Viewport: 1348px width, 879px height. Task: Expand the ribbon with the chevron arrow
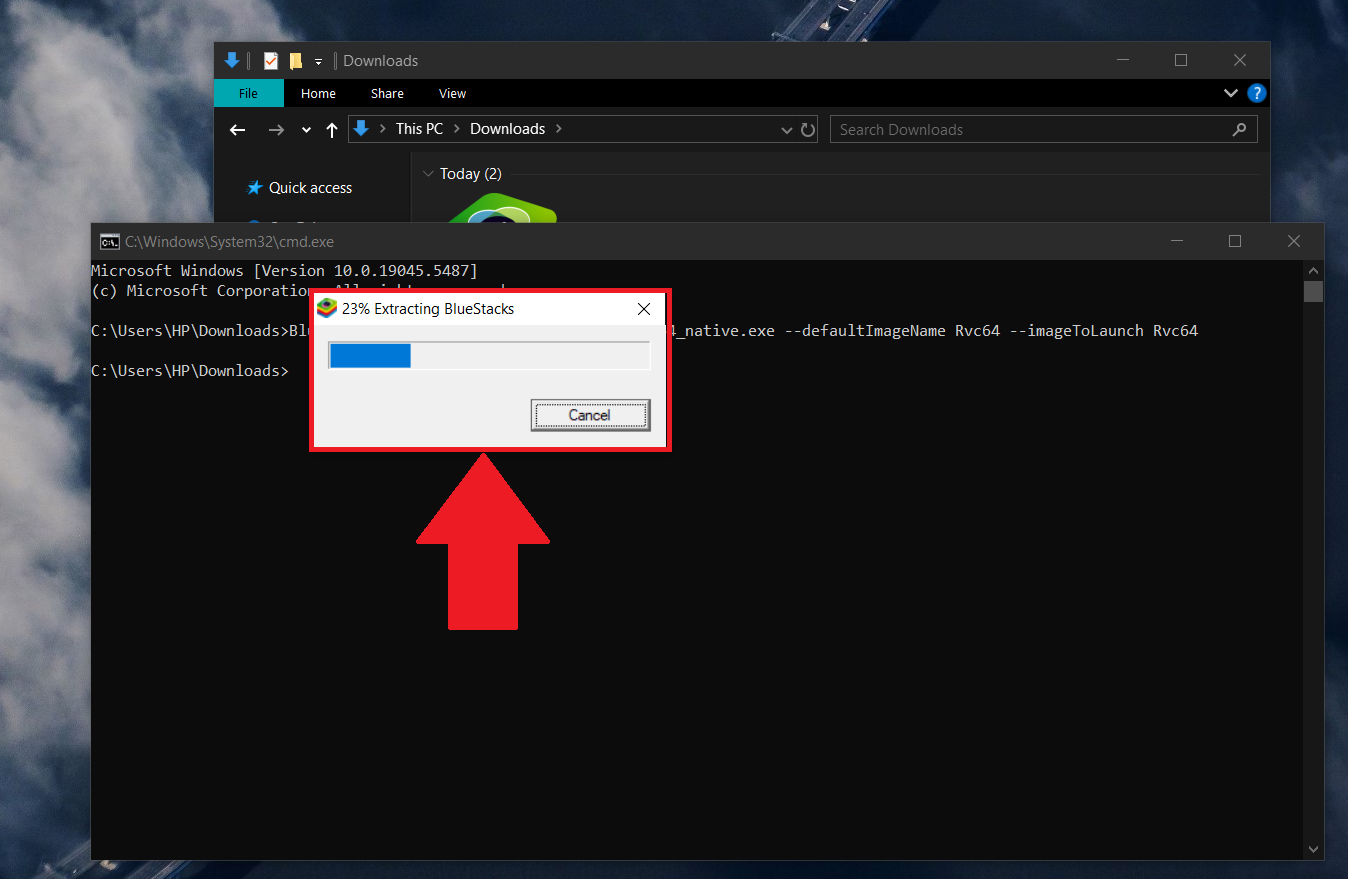click(x=1230, y=92)
